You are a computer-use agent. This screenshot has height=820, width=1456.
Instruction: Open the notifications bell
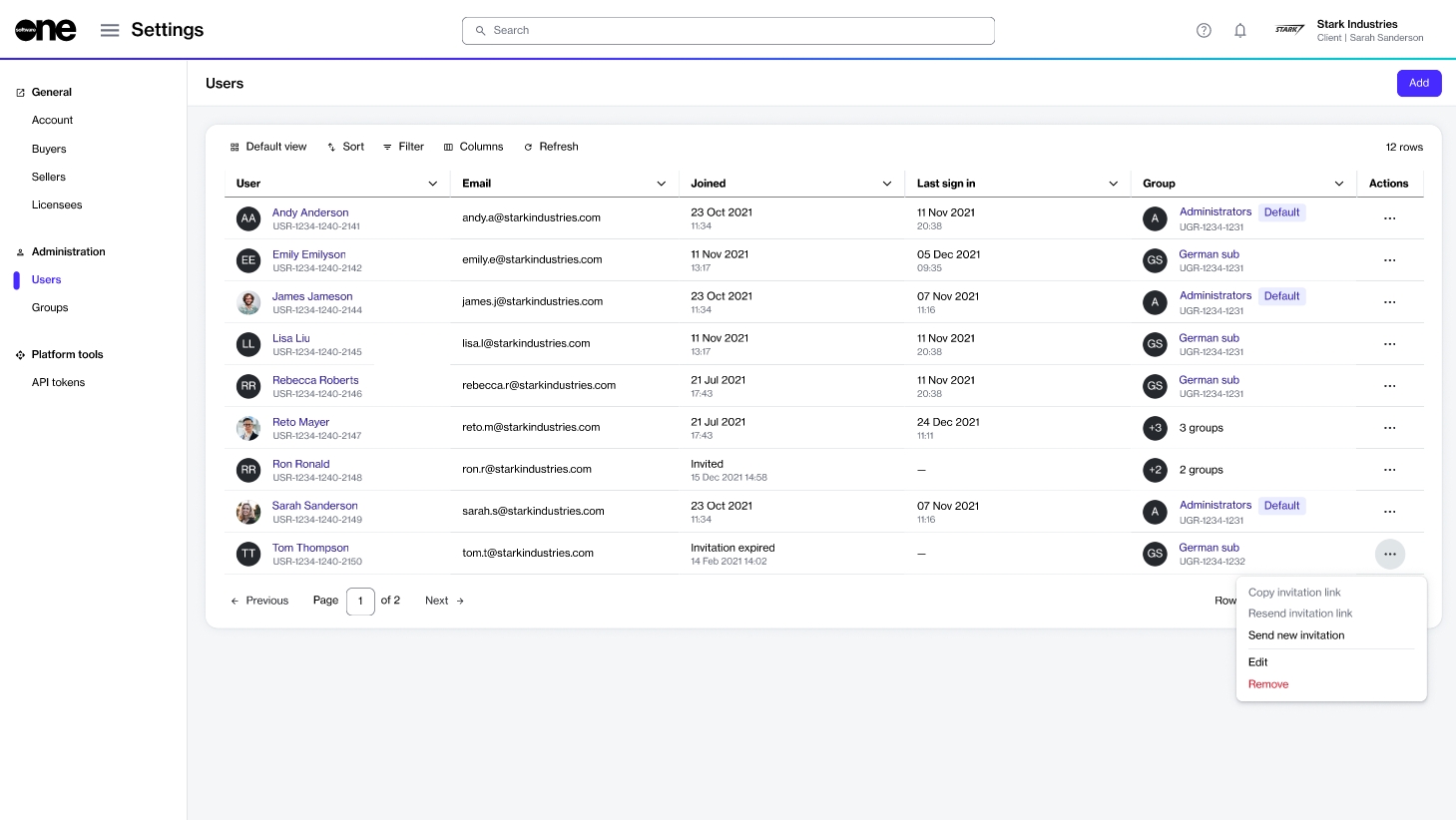pos(1240,30)
